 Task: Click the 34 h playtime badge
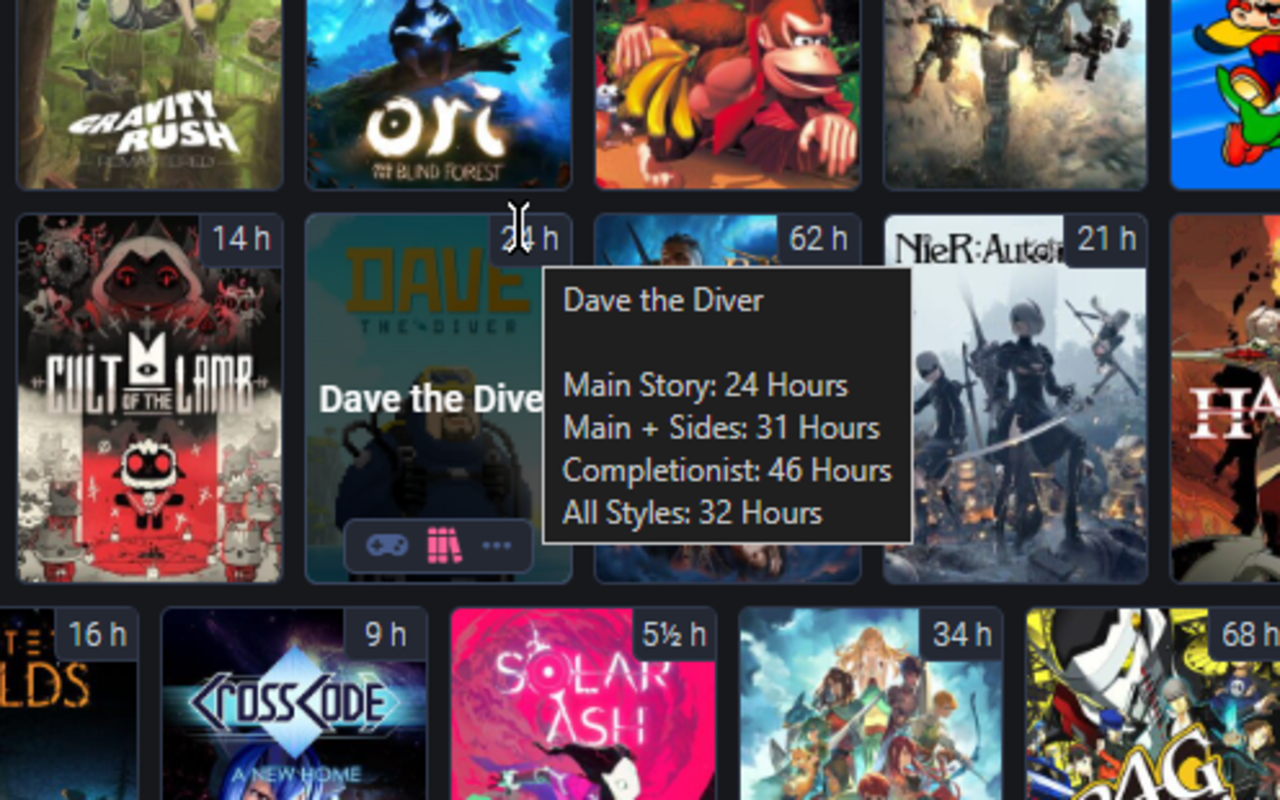962,634
